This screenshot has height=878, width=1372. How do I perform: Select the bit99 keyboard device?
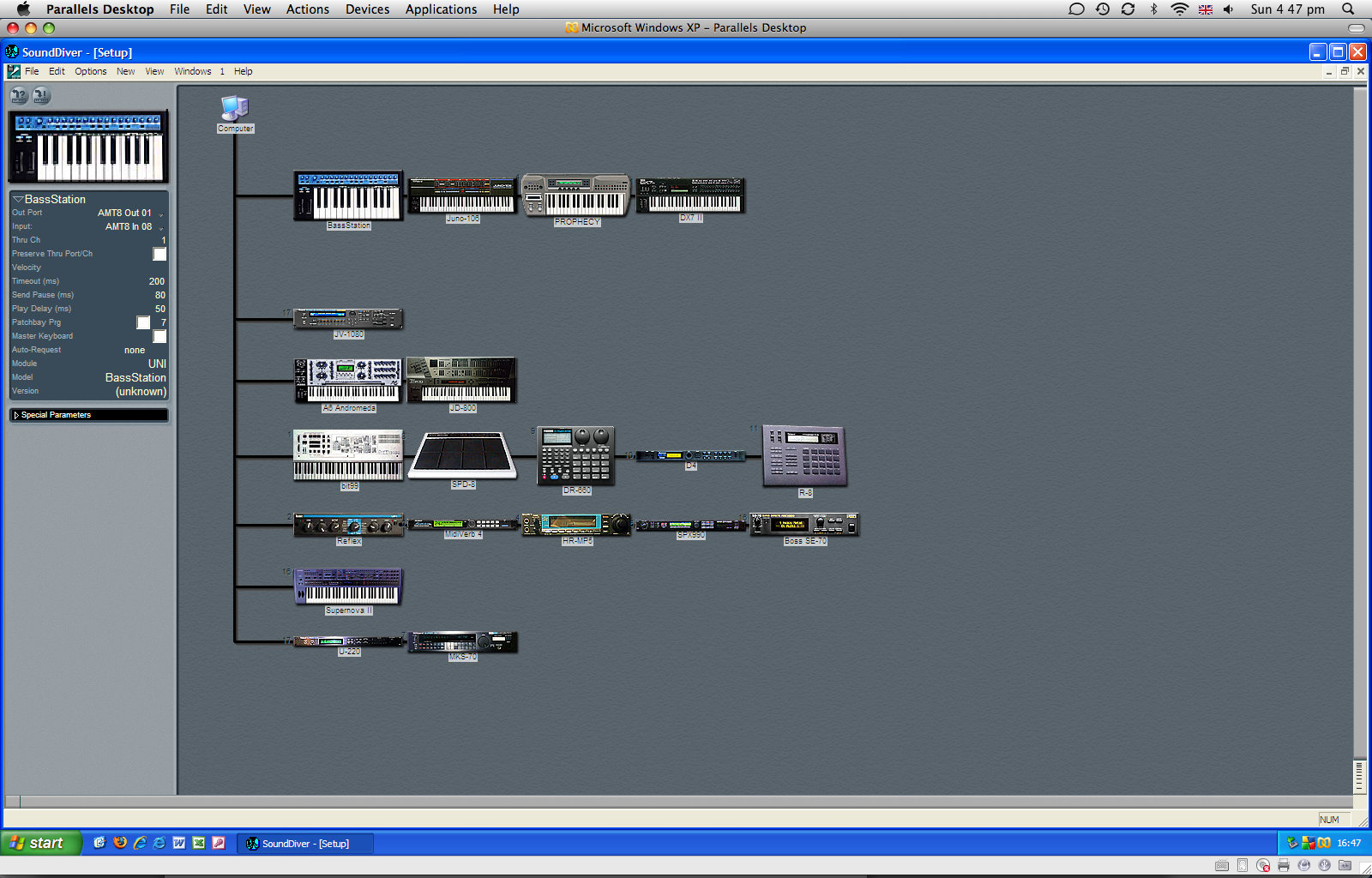point(348,455)
